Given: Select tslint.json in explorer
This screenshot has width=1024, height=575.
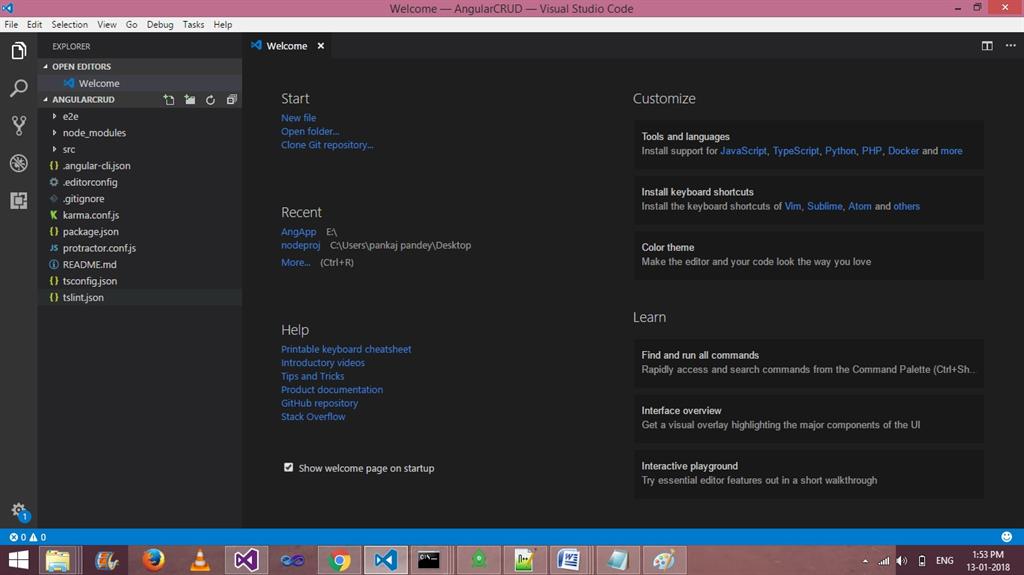Looking at the screenshot, I should point(140,297).
